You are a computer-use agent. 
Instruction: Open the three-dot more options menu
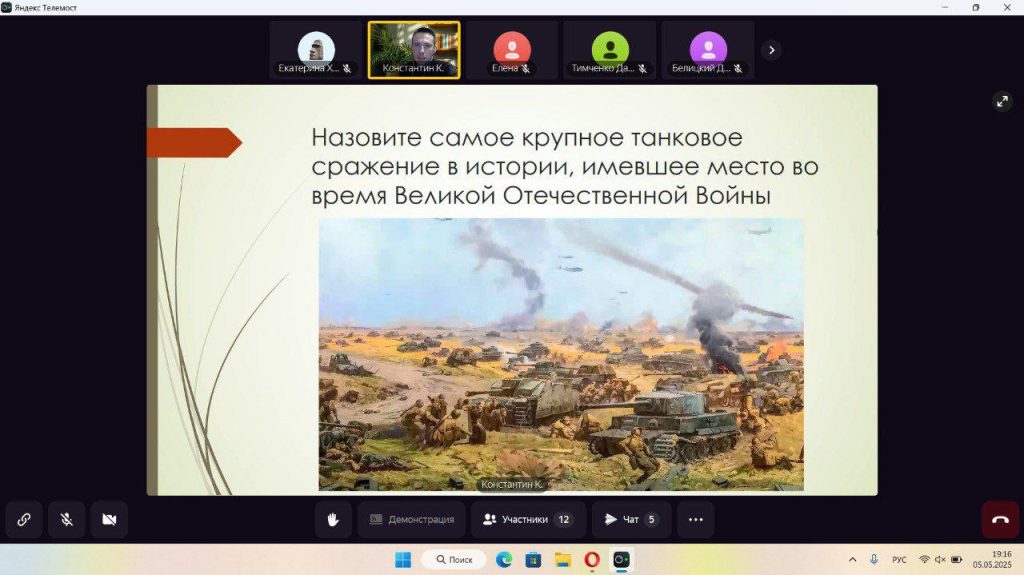(x=695, y=520)
